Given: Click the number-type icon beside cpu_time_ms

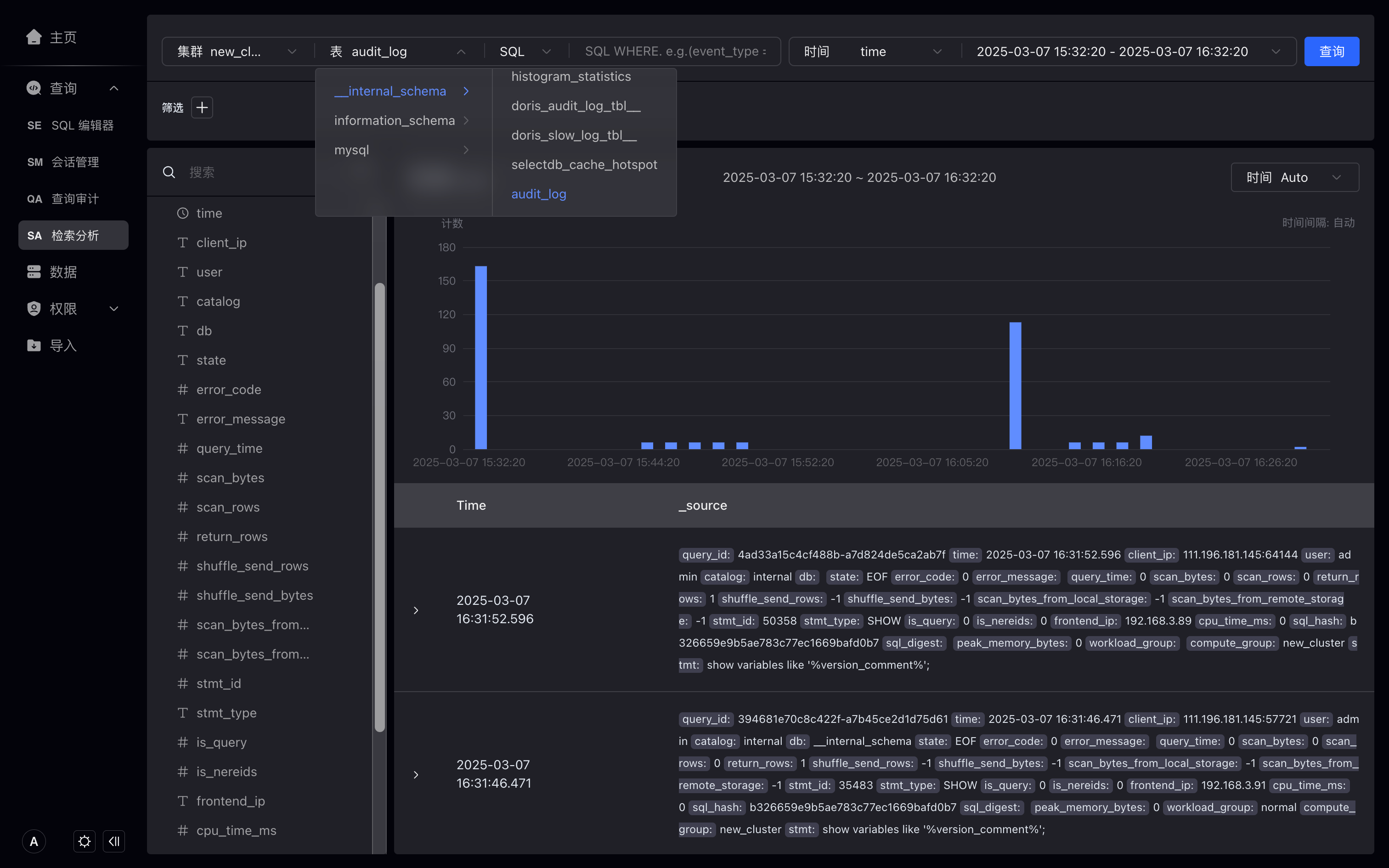Looking at the screenshot, I should tap(182, 830).
